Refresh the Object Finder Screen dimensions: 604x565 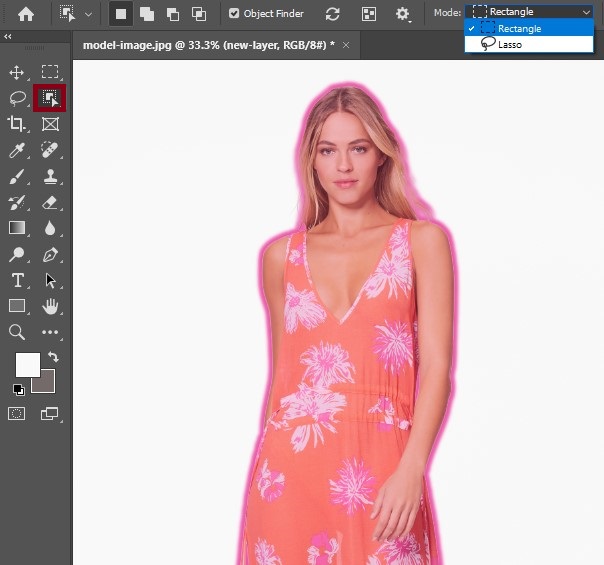pos(332,14)
